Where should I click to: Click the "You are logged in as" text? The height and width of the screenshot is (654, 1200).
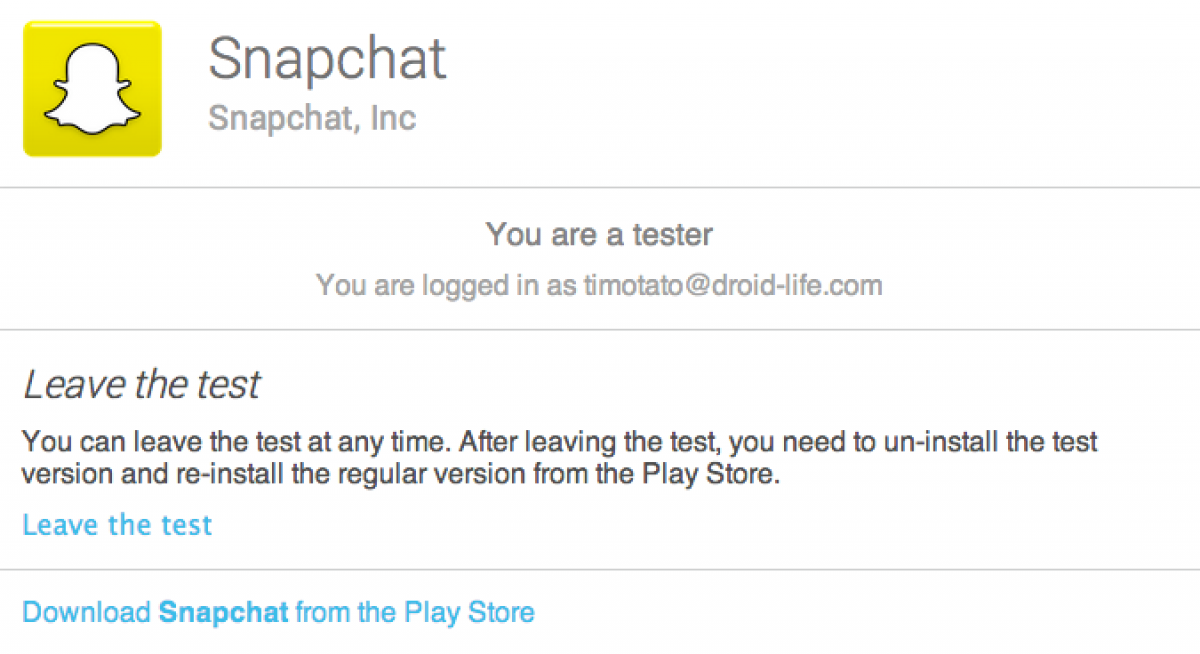(445, 286)
